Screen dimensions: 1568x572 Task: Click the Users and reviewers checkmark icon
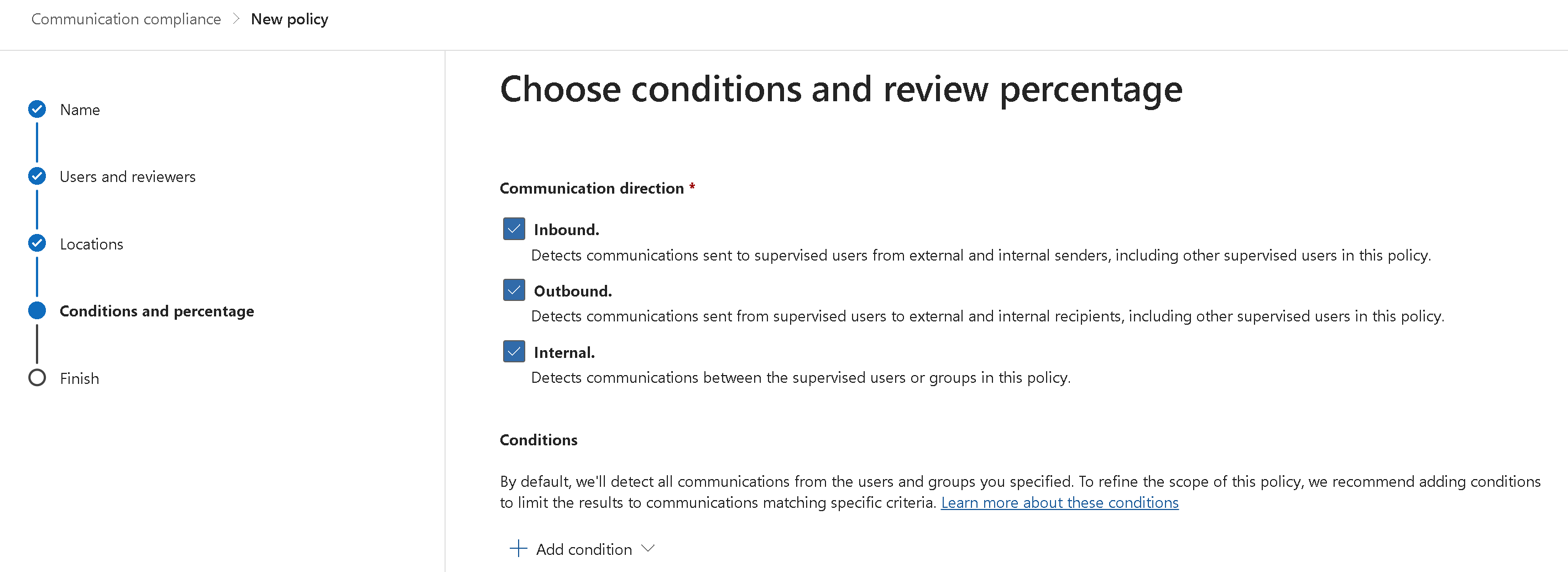pos(37,176)
